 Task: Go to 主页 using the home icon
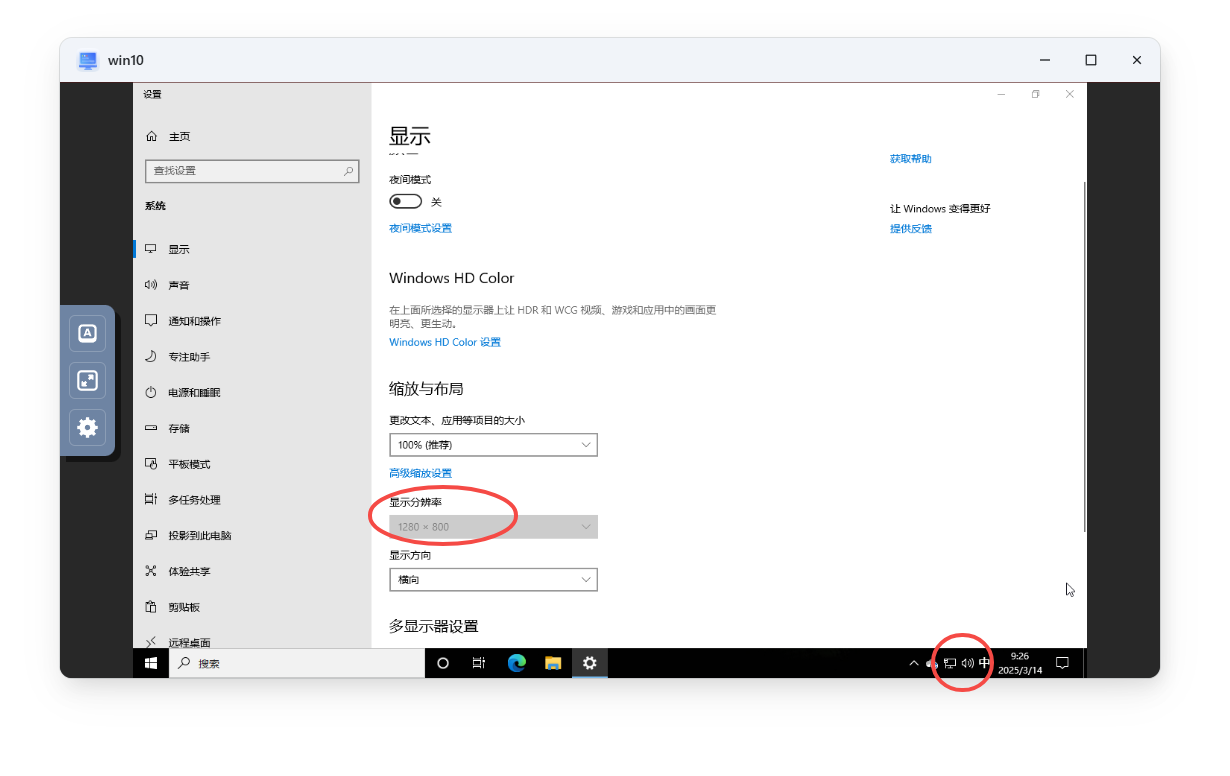click(x=151, y=136)
